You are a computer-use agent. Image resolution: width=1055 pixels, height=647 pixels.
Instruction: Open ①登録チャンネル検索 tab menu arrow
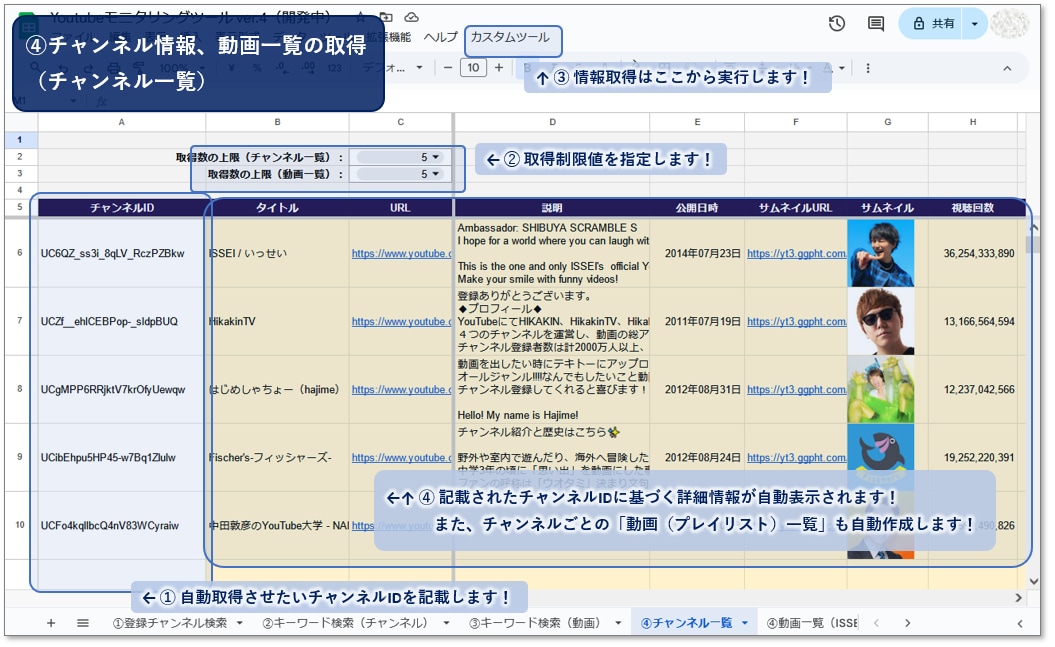pyautogui.click(x=240, y=623)
